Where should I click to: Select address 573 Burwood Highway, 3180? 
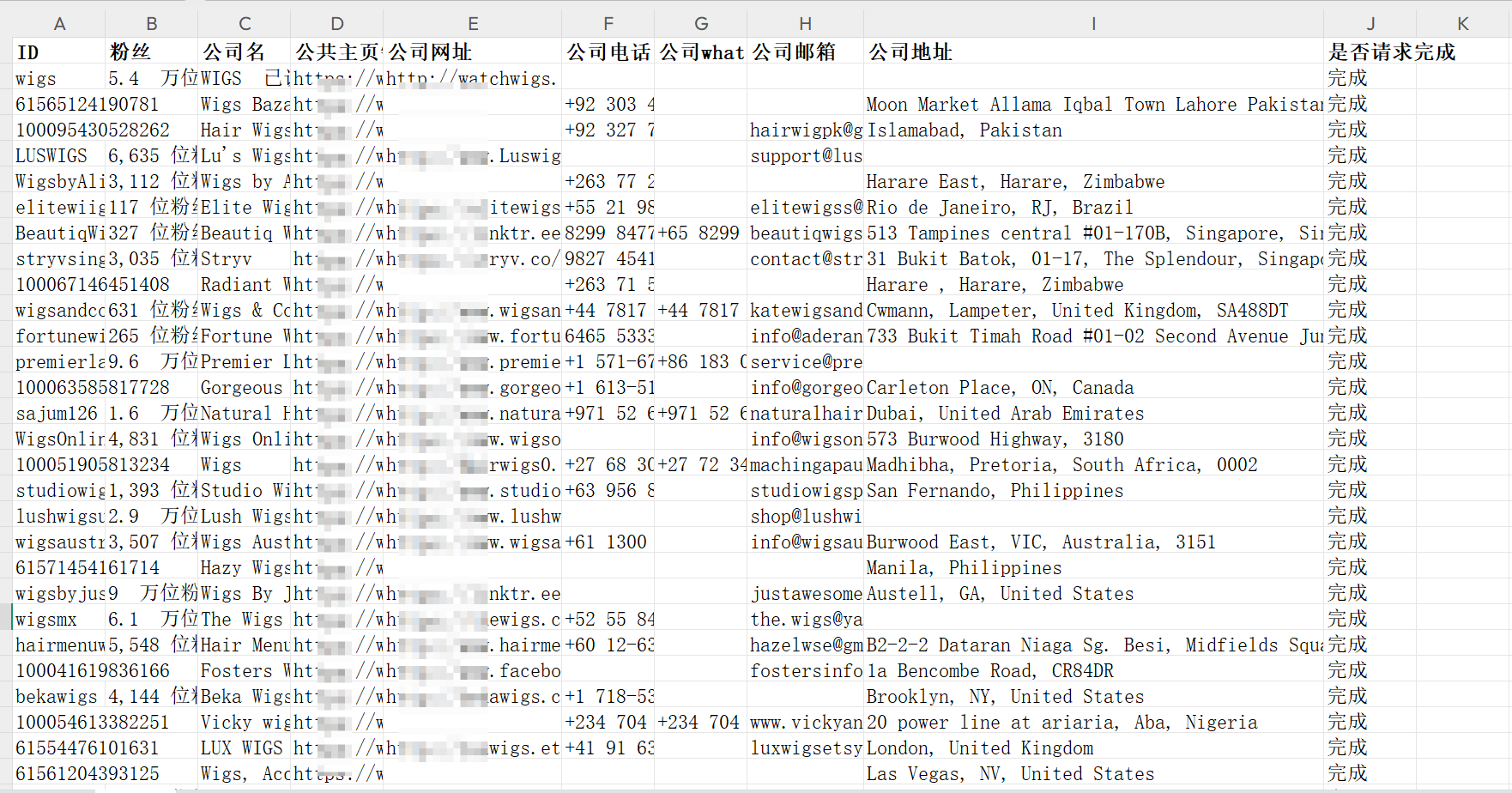[1093, 439]
